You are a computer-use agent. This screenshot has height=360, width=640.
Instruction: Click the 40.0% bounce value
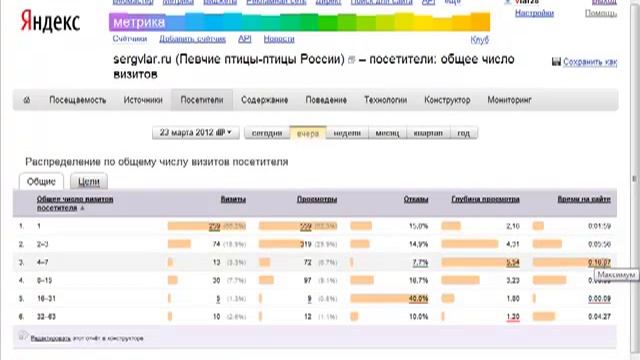tap(418, 299)
